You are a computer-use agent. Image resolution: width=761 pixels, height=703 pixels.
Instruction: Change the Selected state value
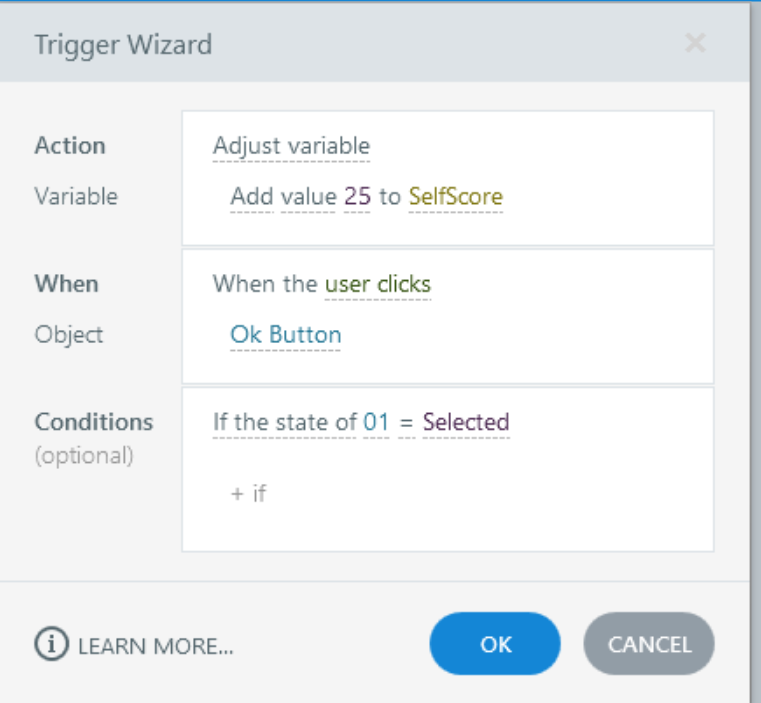click(x=465, y=422)
